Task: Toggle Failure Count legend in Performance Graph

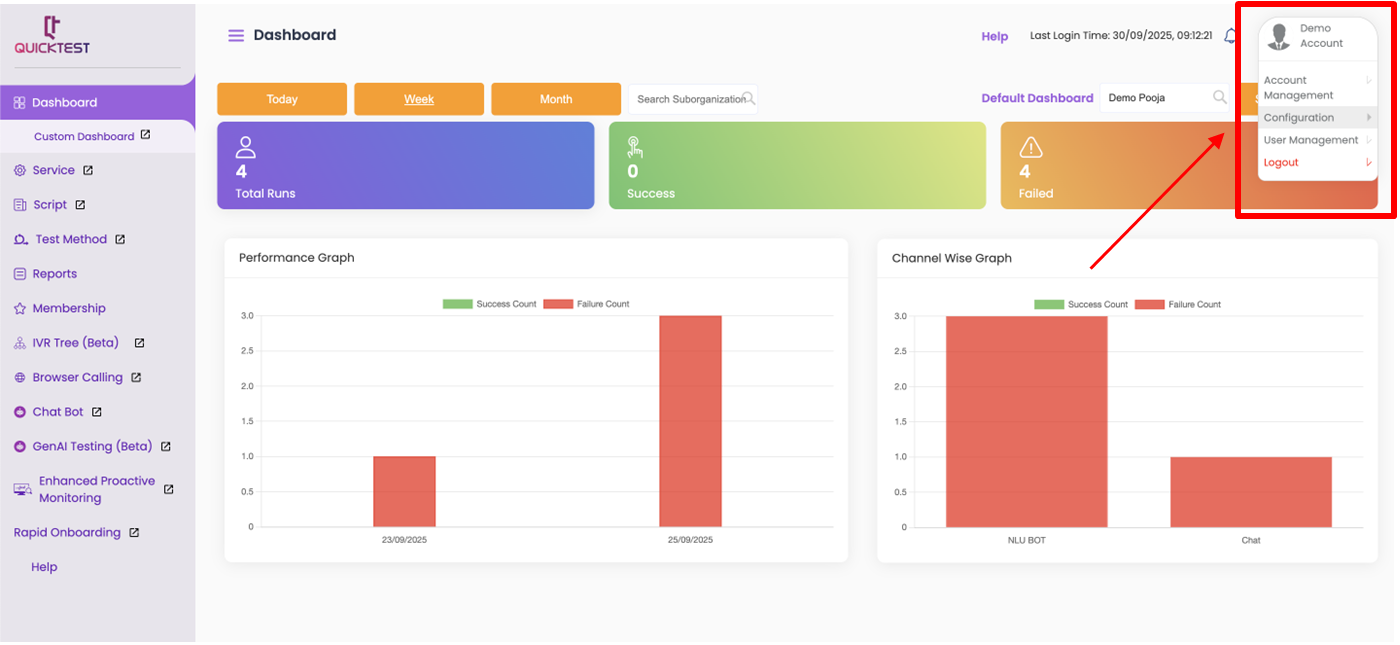Action: (587, 304)
